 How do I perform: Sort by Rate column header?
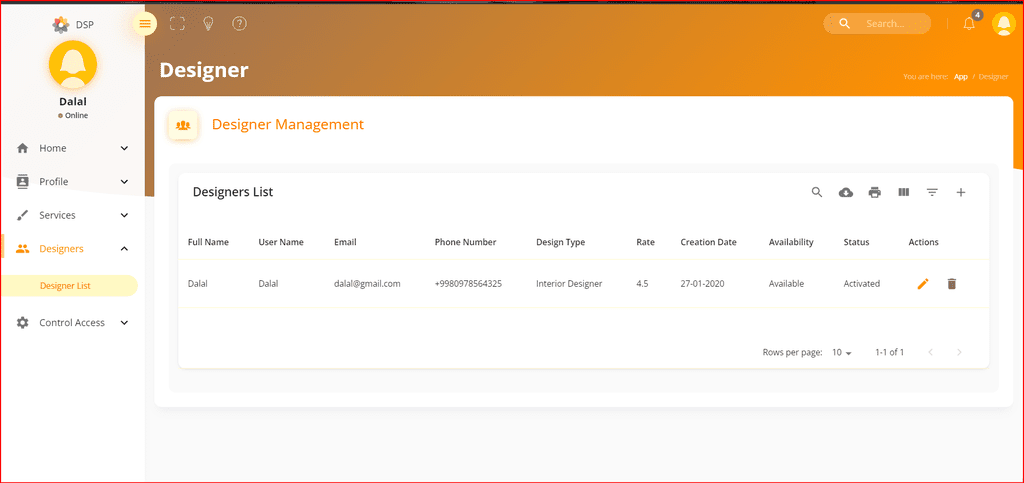coord(645,242)
